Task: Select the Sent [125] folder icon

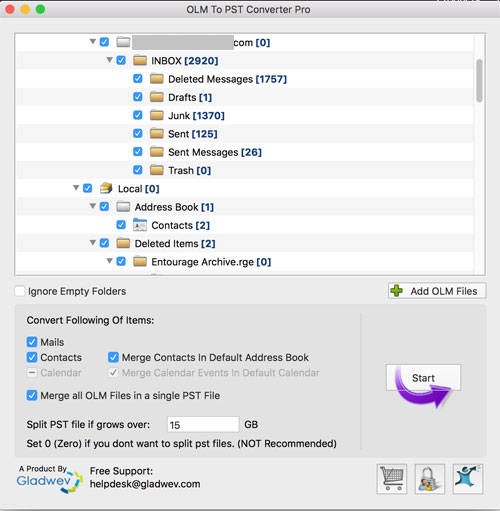Action: click(x=157, y=134)
